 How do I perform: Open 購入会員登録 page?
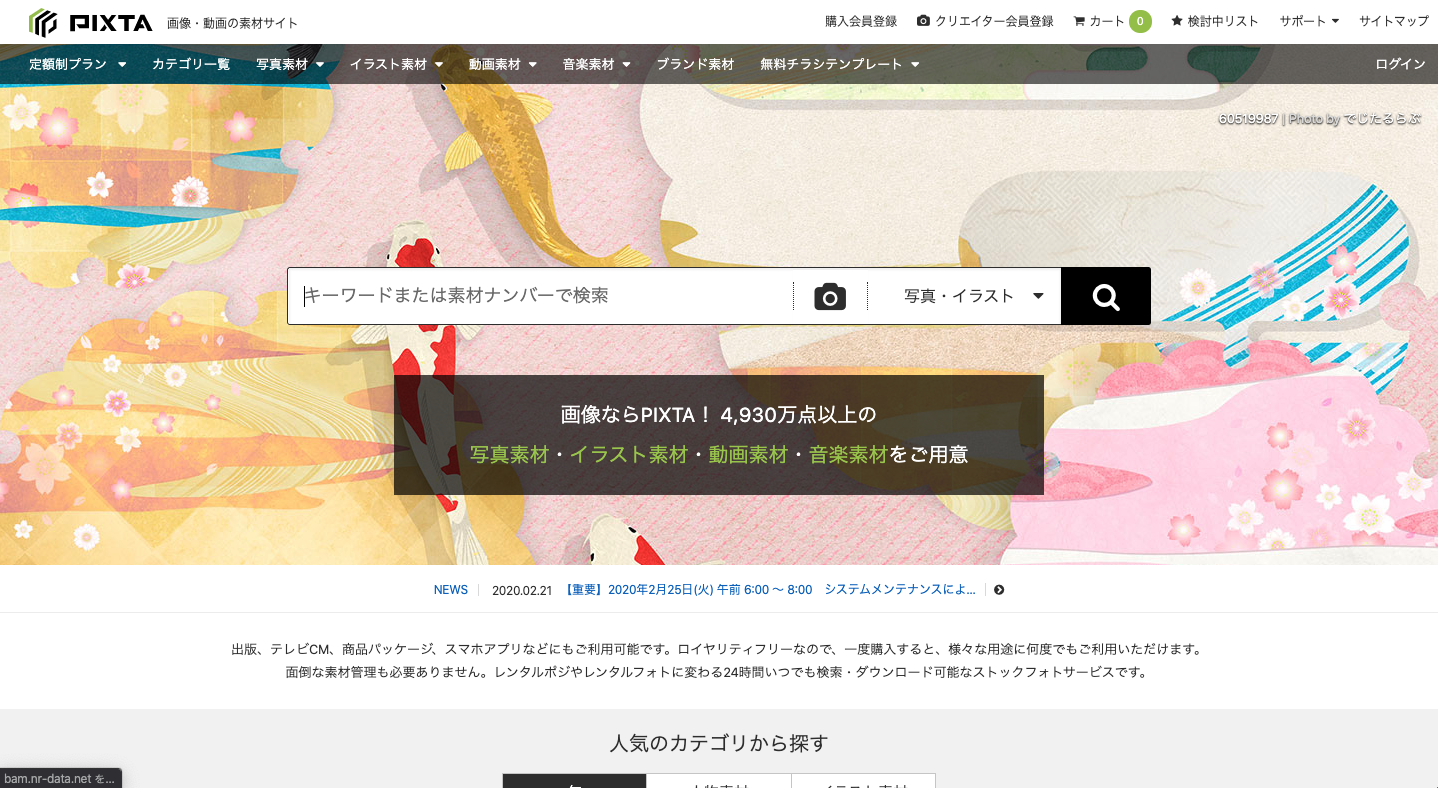[861, 21]
